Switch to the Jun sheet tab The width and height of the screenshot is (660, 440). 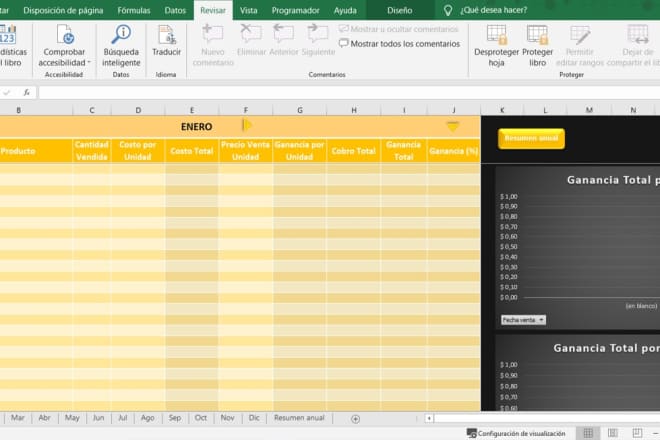pos(98,418)
